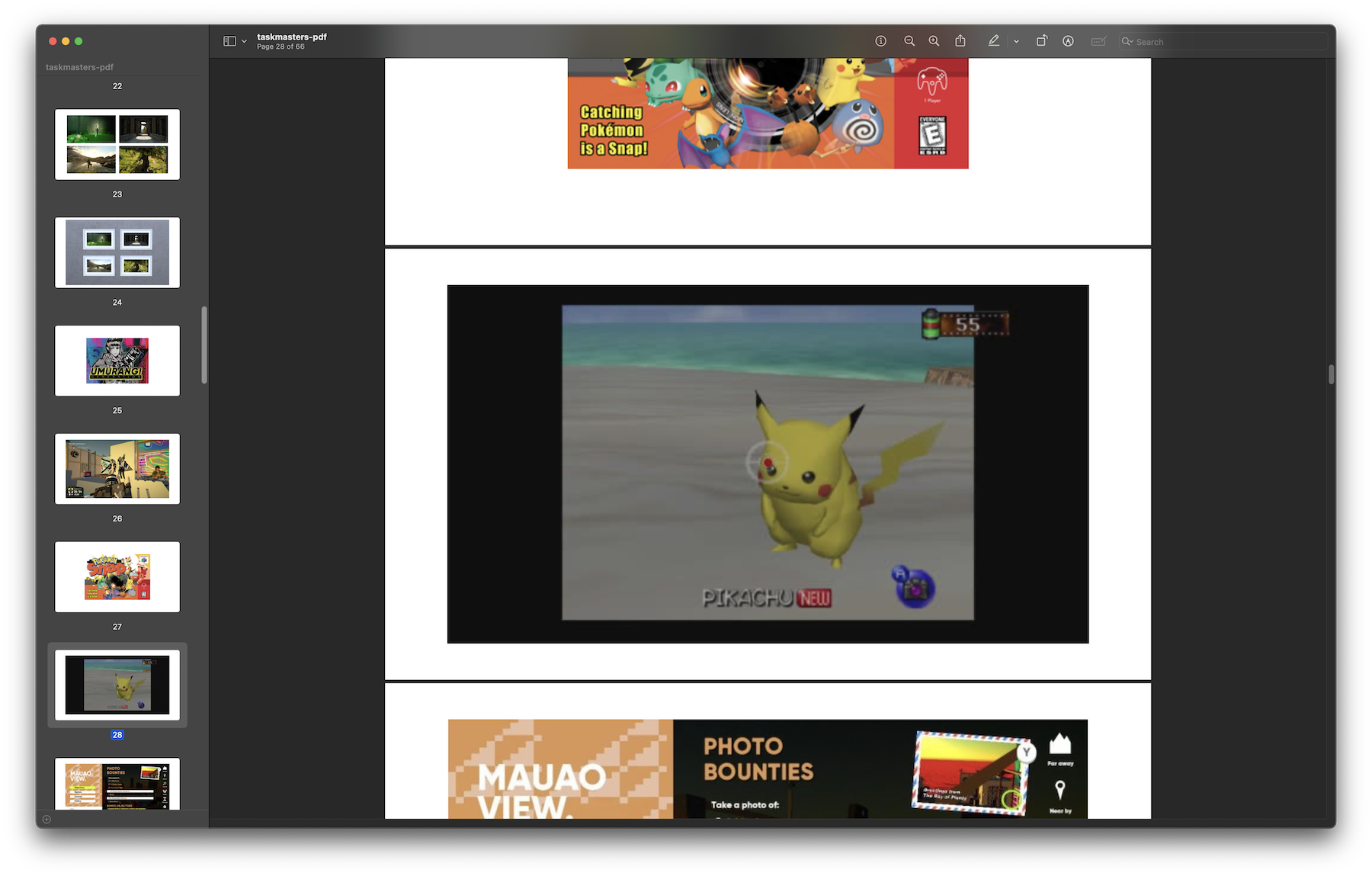Click the form filling toolbar icon

tap(1098, 41)
